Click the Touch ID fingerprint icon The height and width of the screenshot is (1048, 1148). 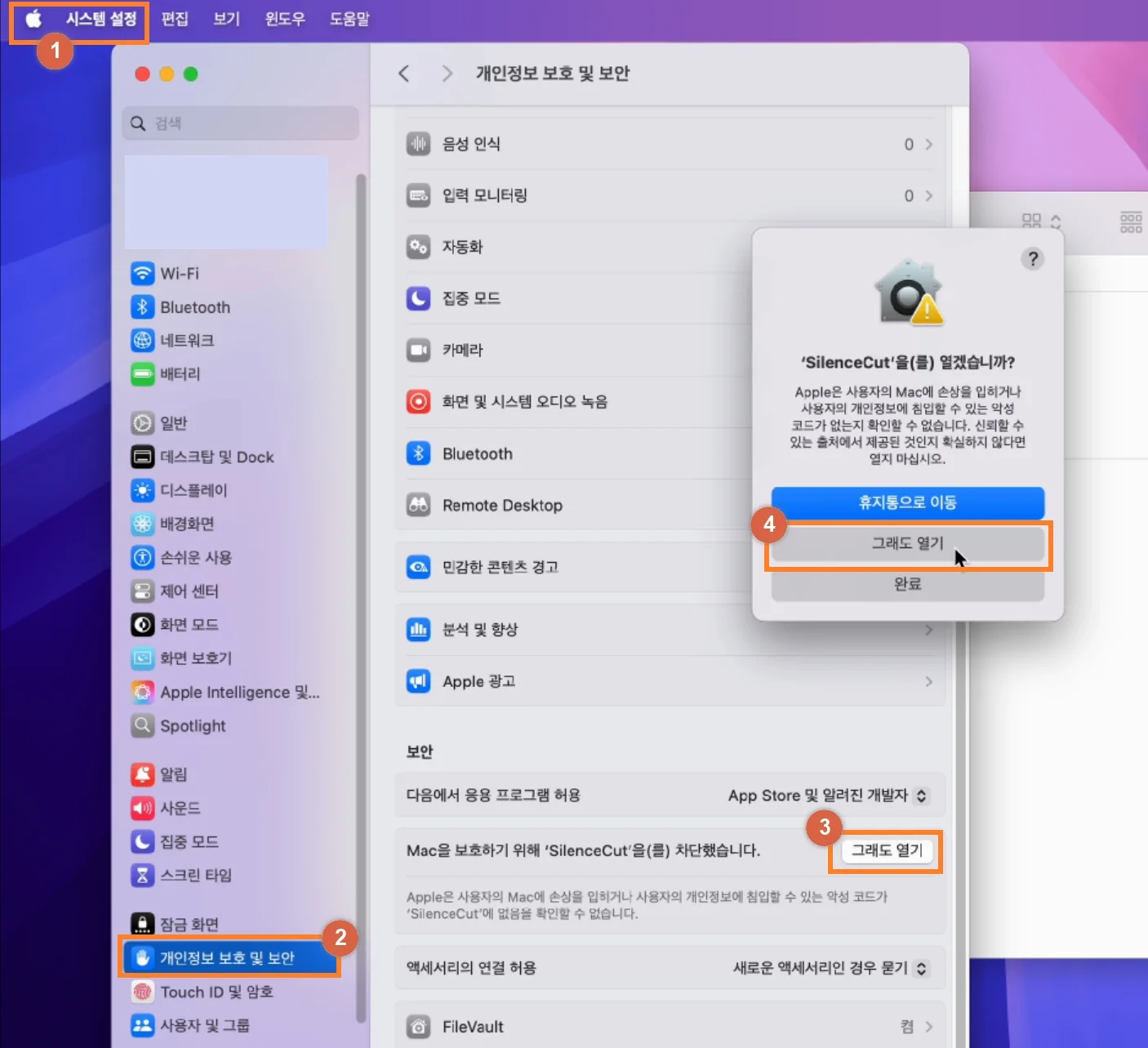point(143,992)
